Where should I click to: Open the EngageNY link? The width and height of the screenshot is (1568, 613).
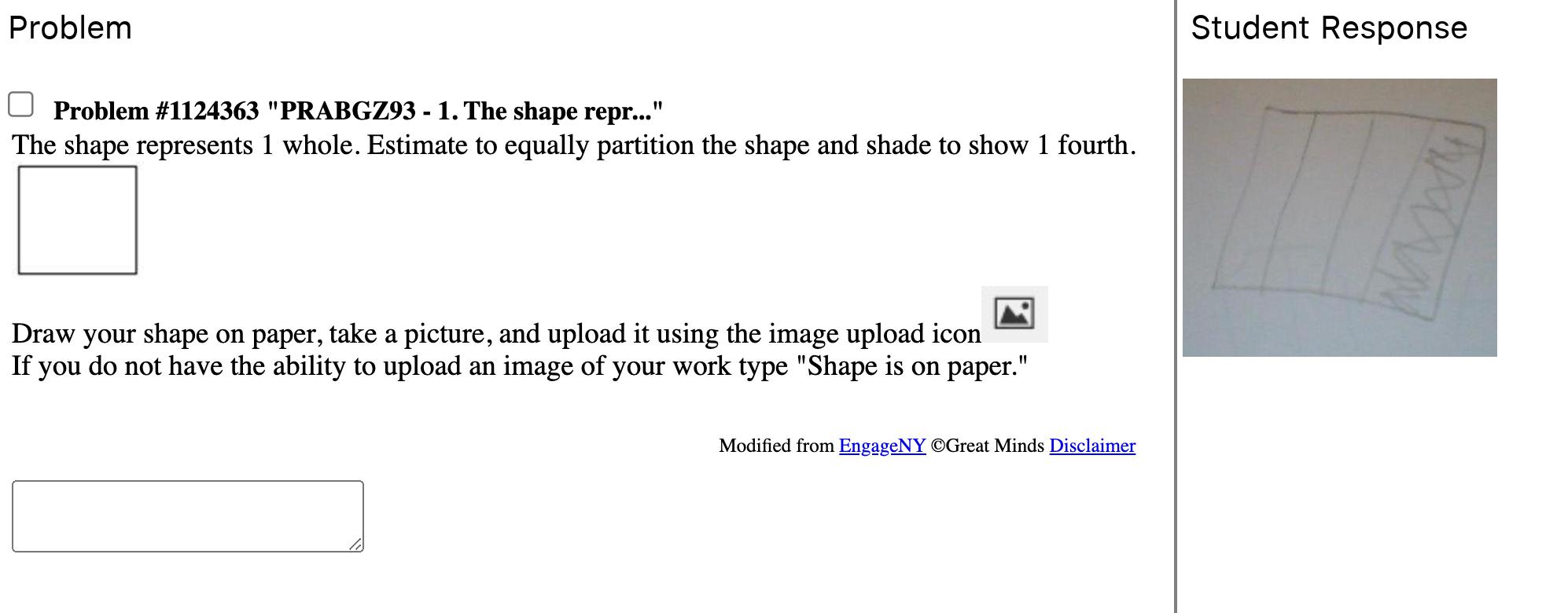click(x=882, y=446)
